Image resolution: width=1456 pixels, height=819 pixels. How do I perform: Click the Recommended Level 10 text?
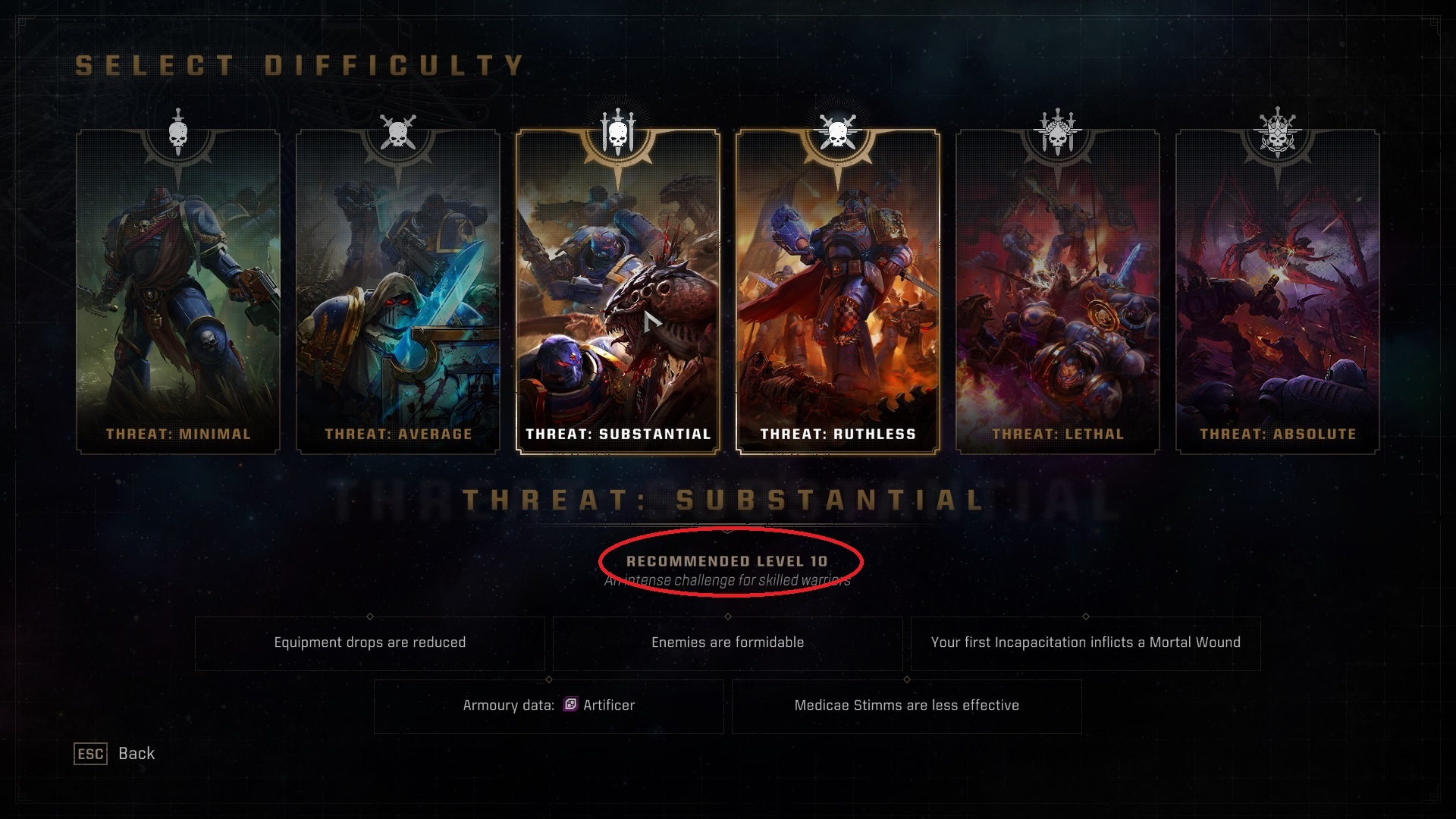click(x=727, y=561)
